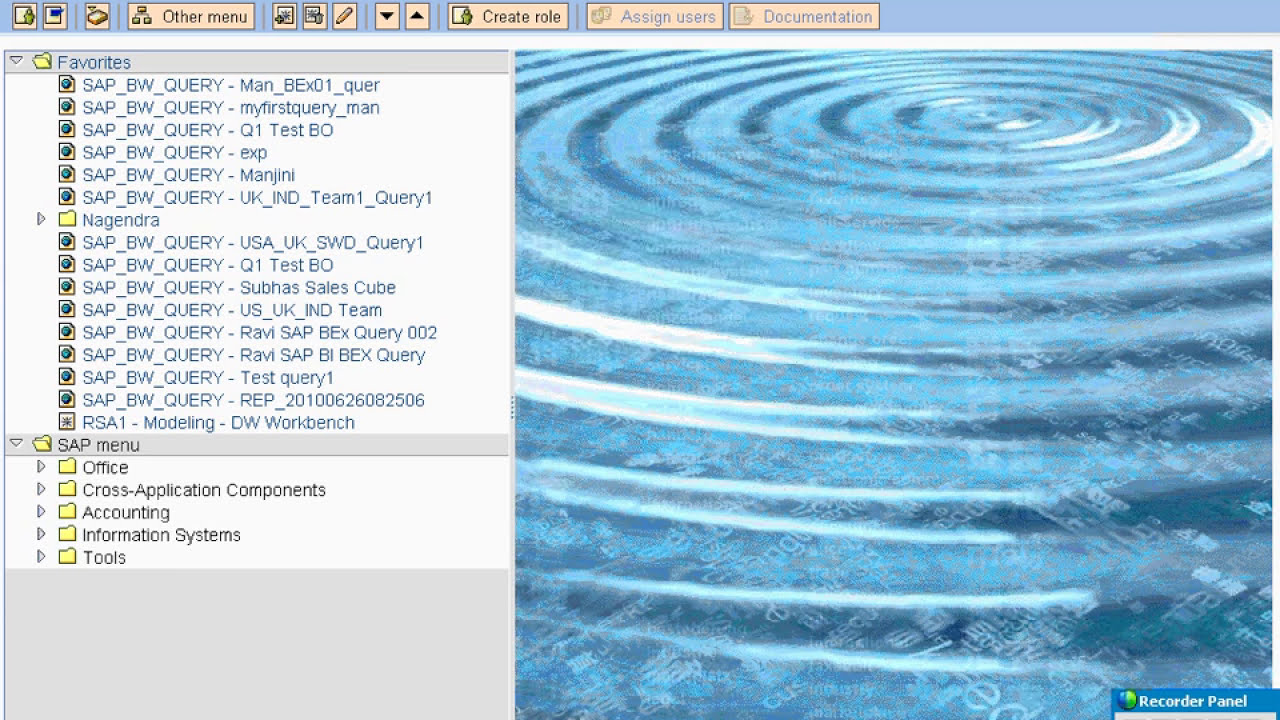Open Ravi SAP BEx Query 002
The height and width of the screenshot is (720, 1280).
259,332
